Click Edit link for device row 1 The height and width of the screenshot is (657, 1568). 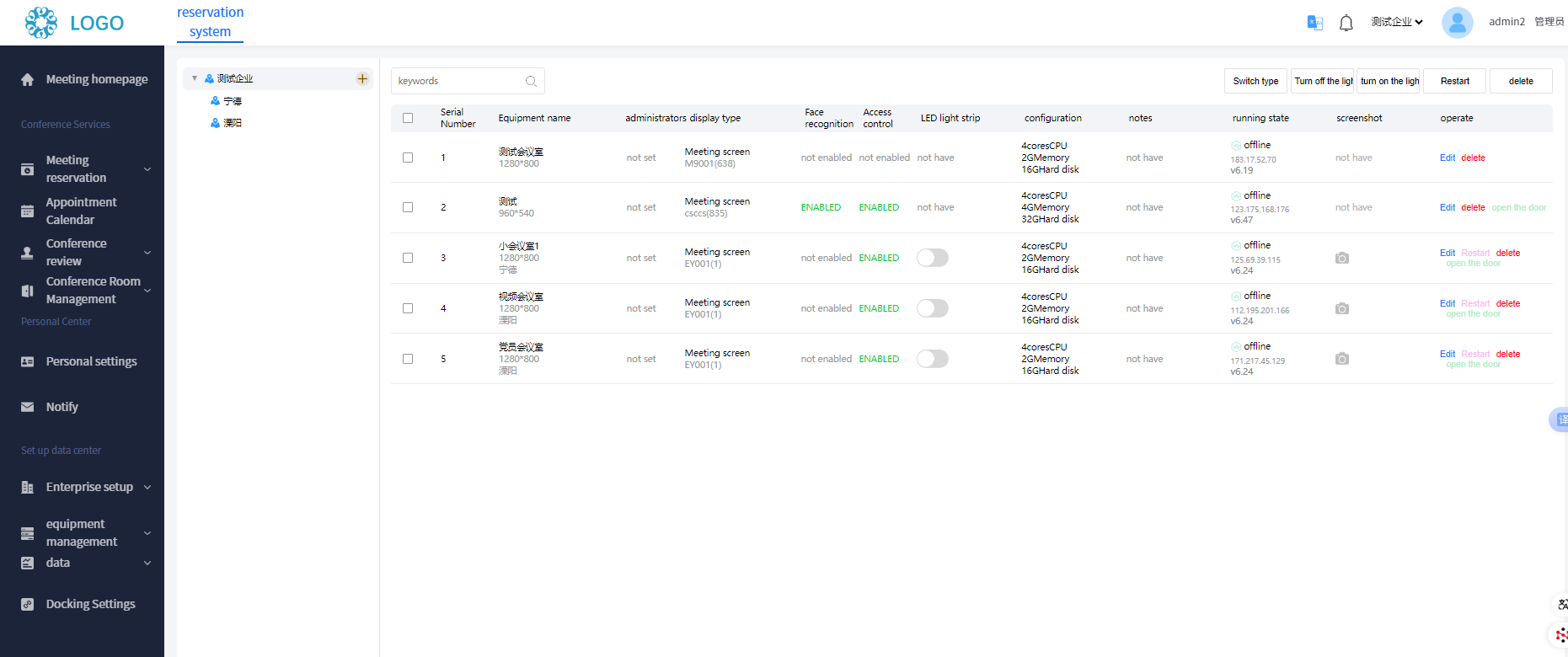coord(1447,158)
